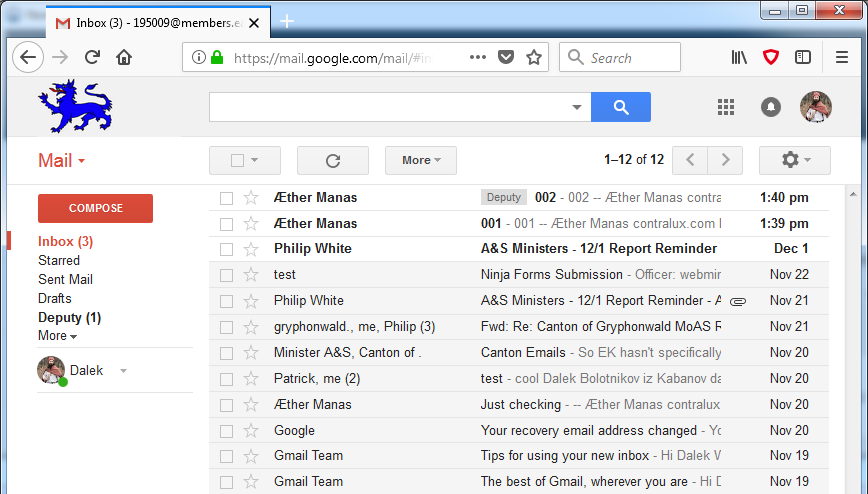Star the Google recovery email message
The image size is (868, 494).
point(251,431)
